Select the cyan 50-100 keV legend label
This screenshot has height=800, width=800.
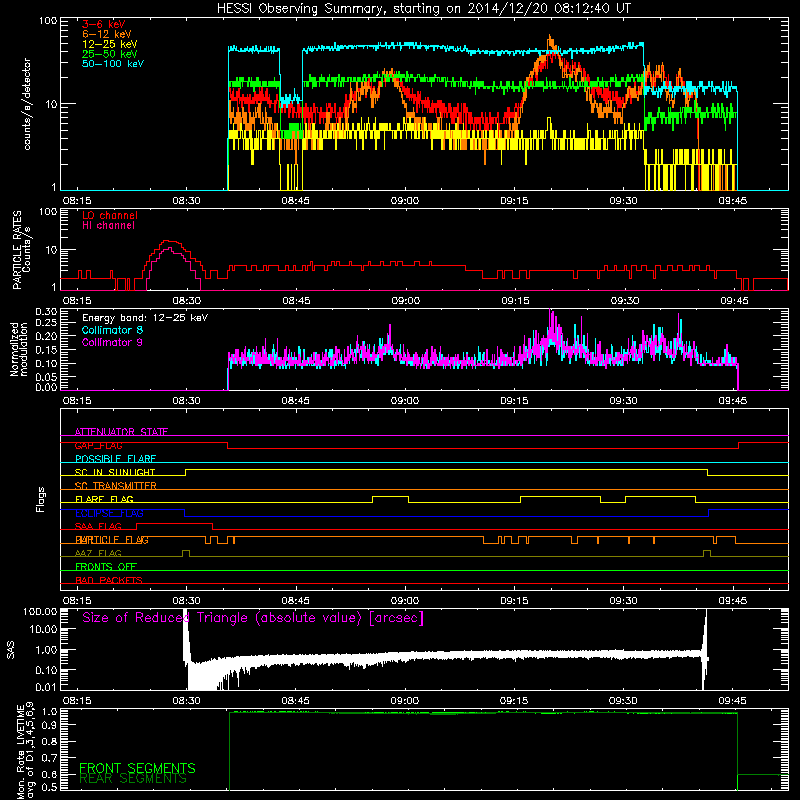click(113, 64)
